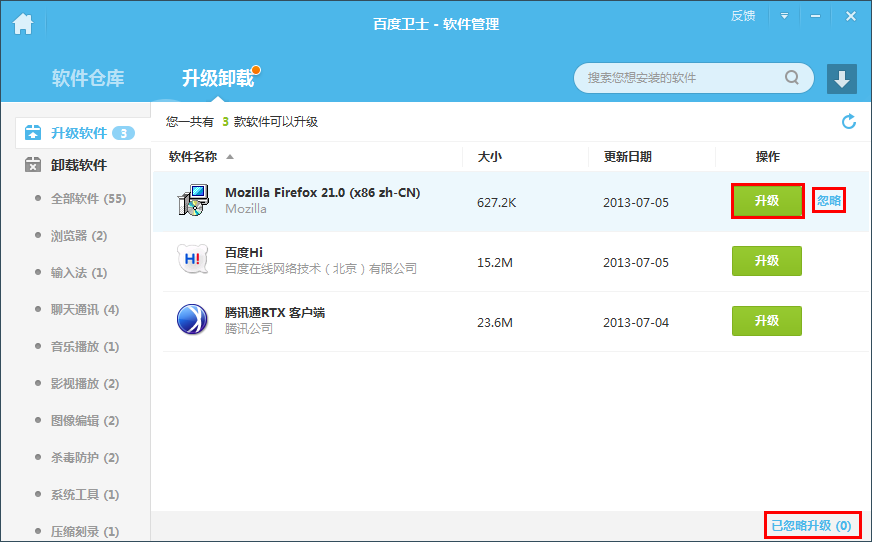
Task: Switch to the 软件仓库 tab
Action: tap(88, 78)
